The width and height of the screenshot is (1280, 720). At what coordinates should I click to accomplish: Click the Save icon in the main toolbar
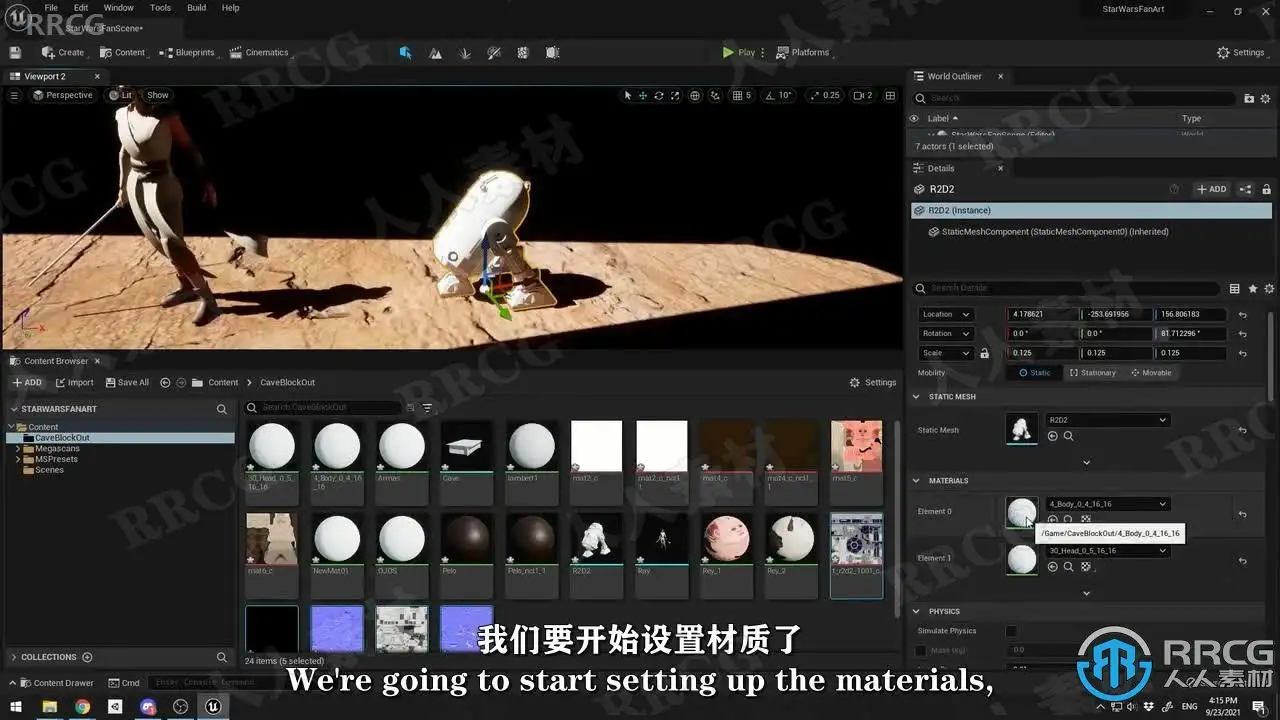(15, 52)
